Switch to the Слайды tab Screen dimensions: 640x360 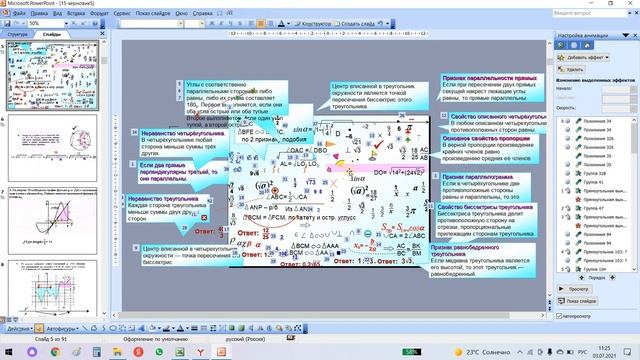pyautogui.click(x=52, y=34)
